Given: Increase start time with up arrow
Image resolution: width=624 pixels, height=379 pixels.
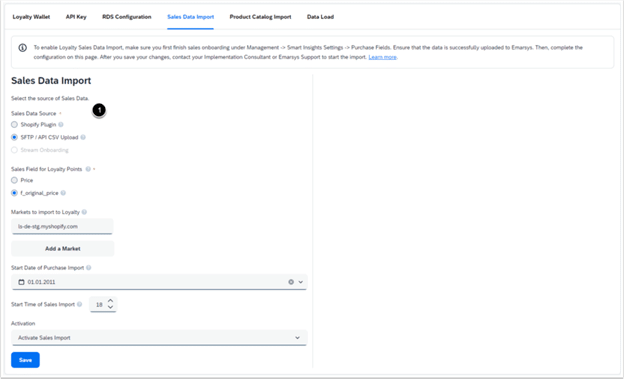Looking at the screenshot, I should coord(110,301).
